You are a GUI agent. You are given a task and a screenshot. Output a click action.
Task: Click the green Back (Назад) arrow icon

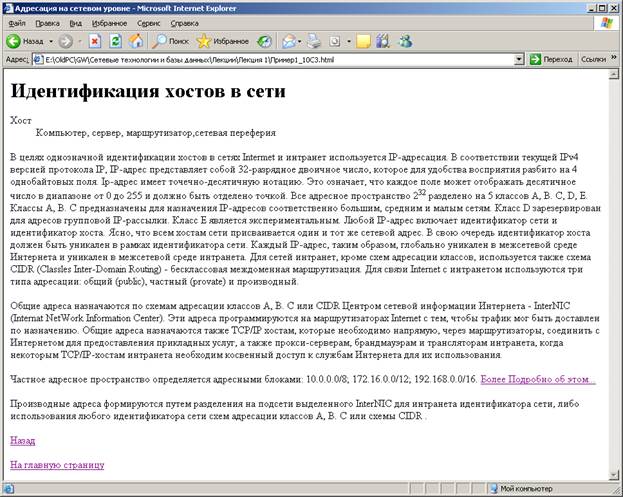[x=13, y=41]
